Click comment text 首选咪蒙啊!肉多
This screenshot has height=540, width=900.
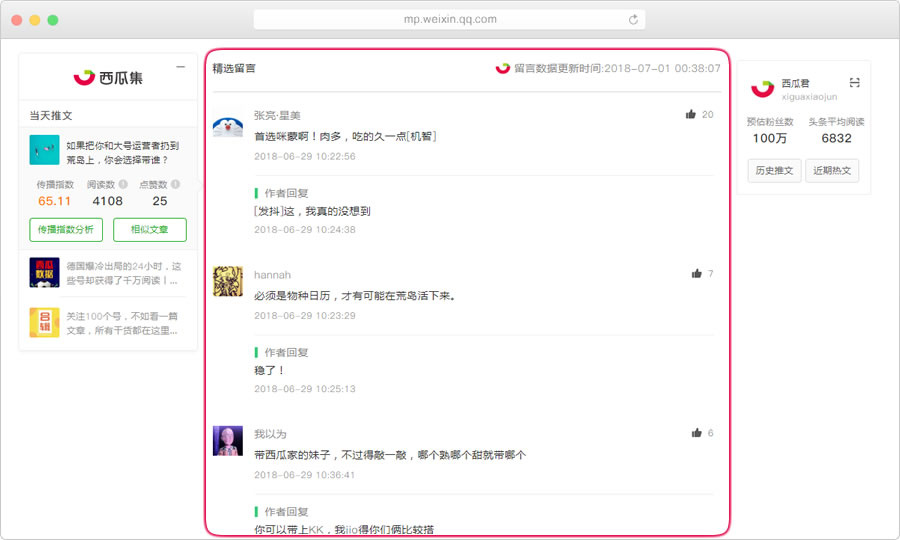point(346,136)
